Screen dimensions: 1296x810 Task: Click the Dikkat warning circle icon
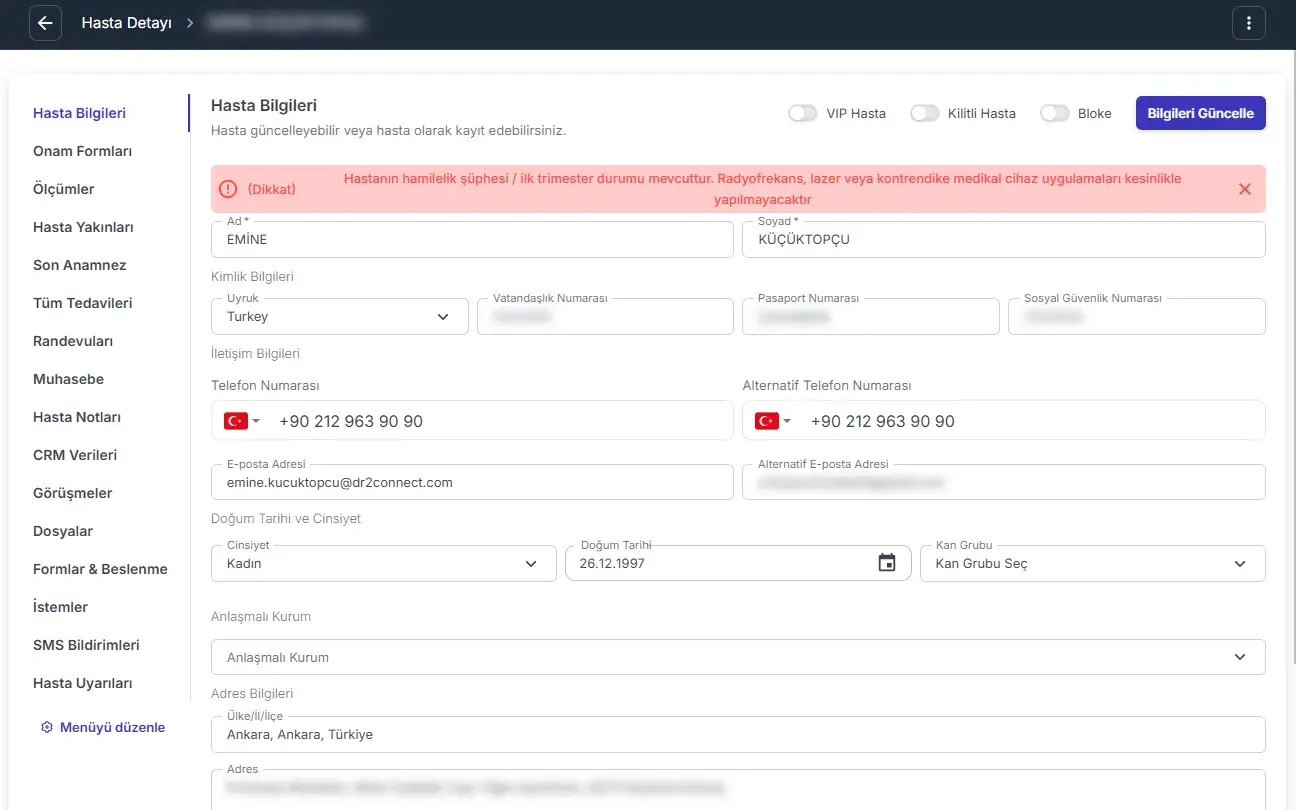click(x=228, y=189)
